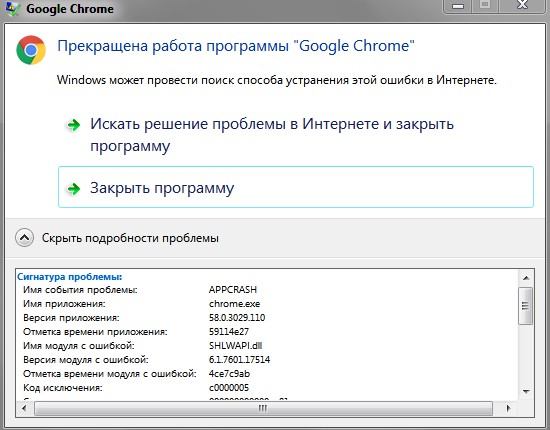Viewport: 550px width, 430px height.
Task: Click exception code c0000005
Action: click(x=229, y=388)
